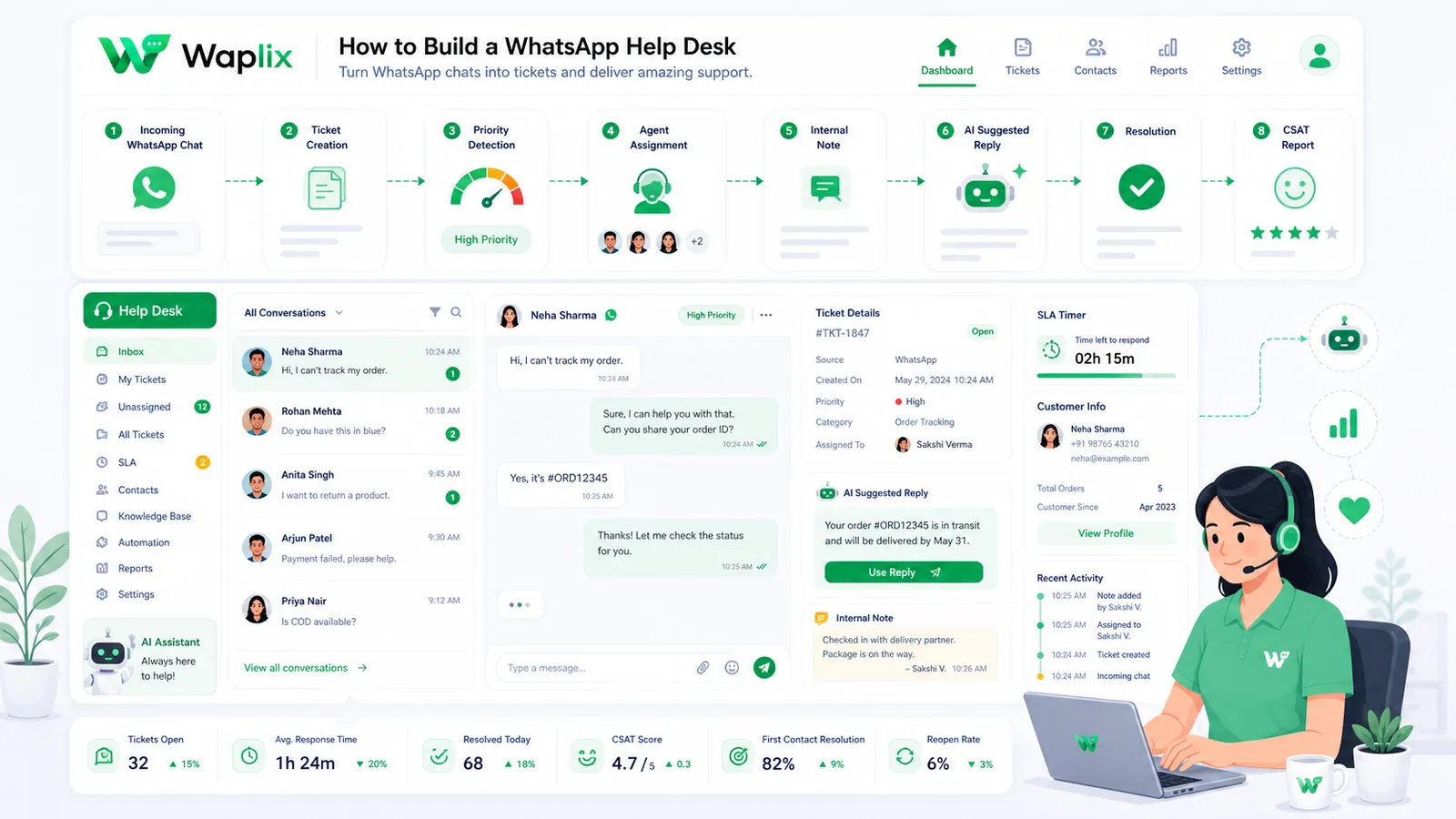Click the Agent Assignment headset icon
Screen dimensions: 1456x819
[652, 190]
